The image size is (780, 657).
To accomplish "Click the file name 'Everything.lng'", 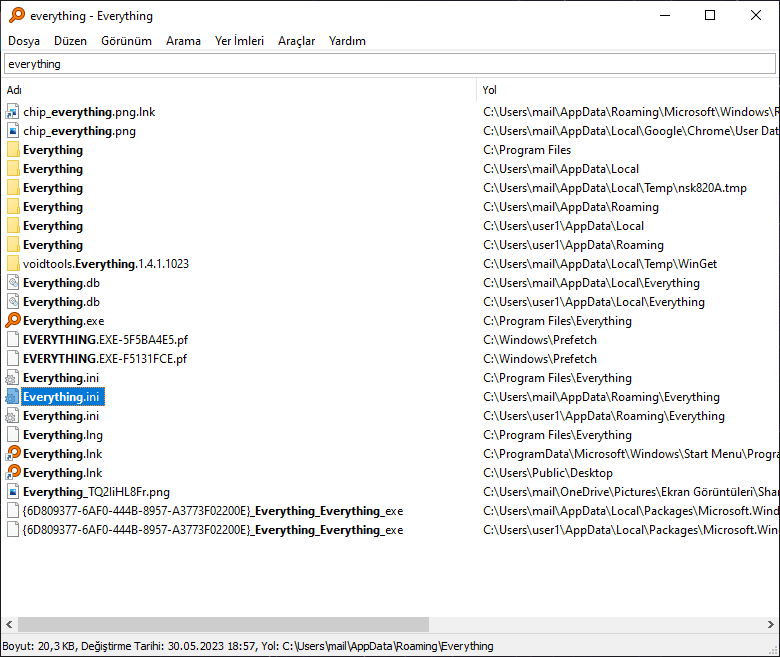I will [63, 435].
